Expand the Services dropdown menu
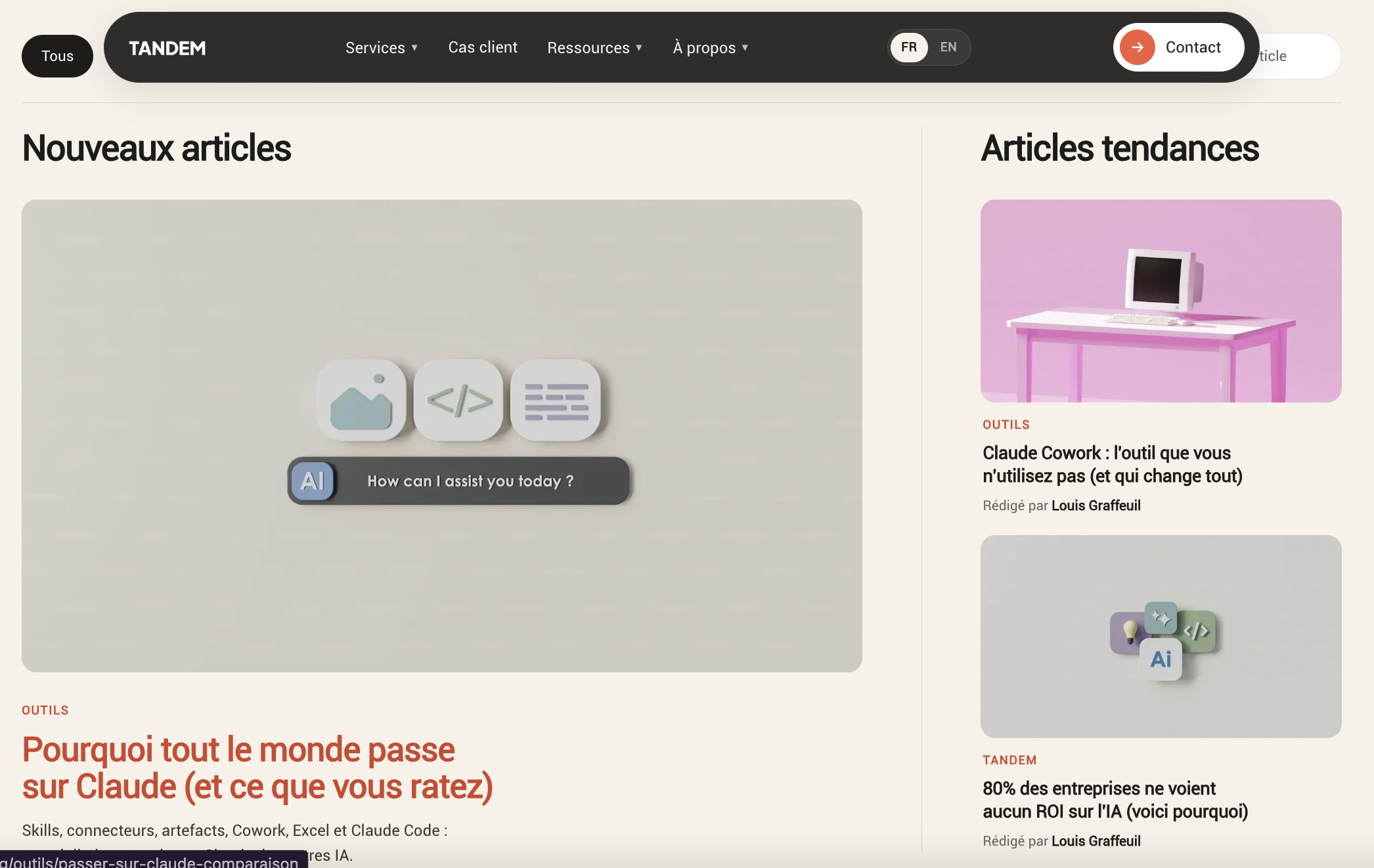Image resolution: width=1374 pixels, height=868 pixels. [x=382, y=48]
